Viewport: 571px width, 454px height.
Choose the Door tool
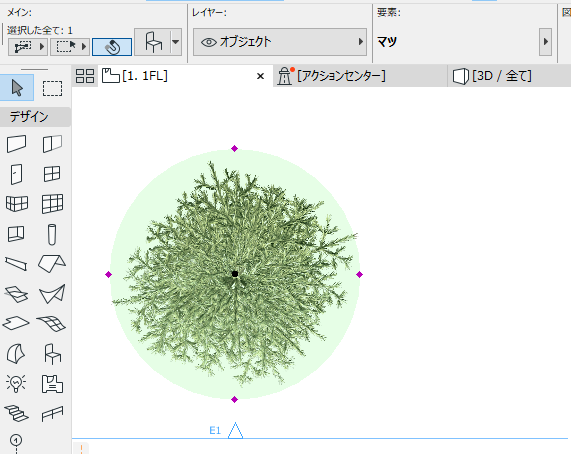(16, 174)
